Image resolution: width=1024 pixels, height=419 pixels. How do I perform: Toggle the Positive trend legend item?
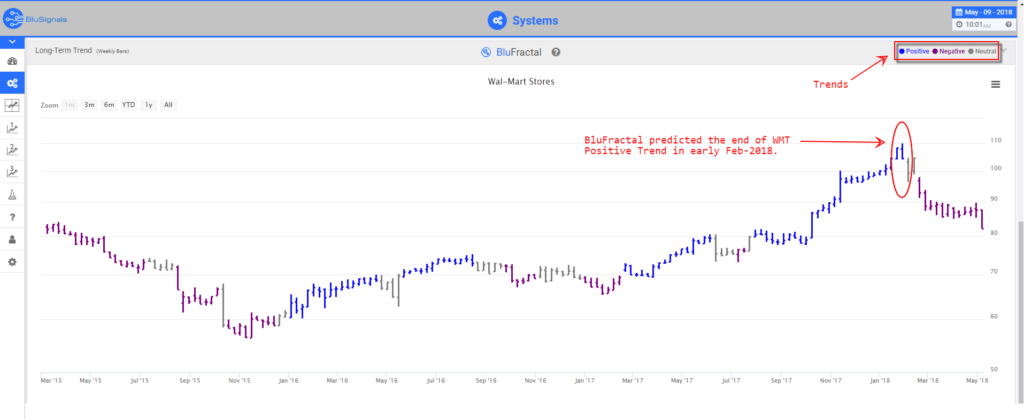click(914, 51)
